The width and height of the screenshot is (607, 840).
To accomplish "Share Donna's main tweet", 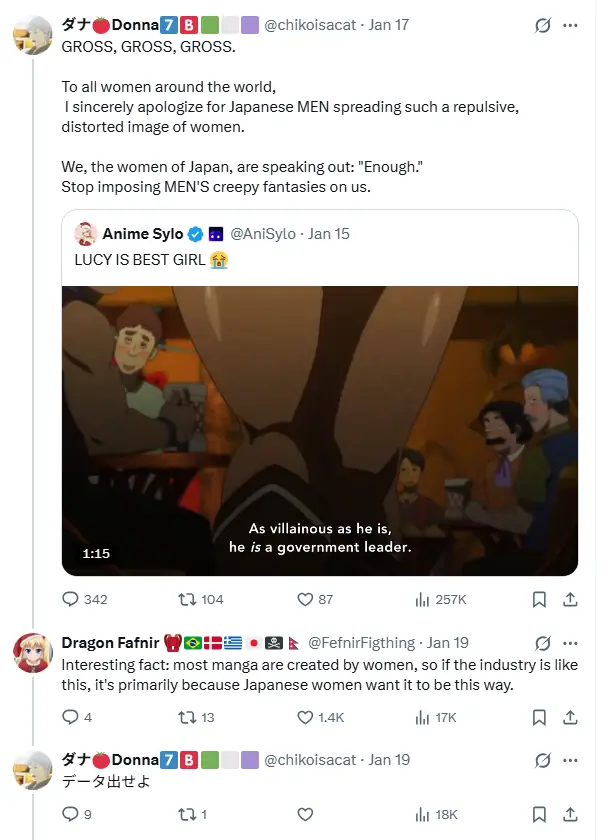I will 570,599.
